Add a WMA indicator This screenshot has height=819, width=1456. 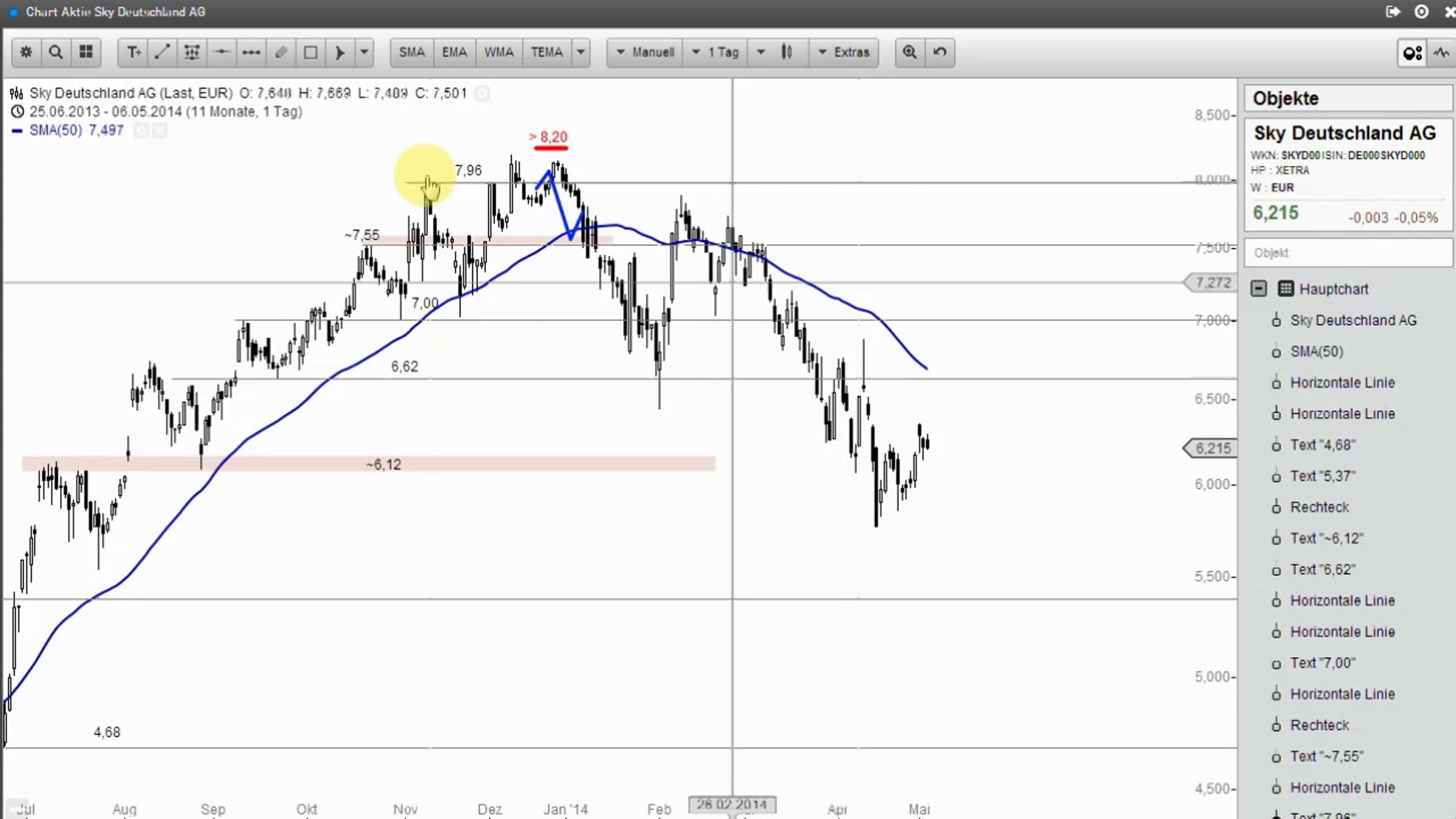pos(499,52)
